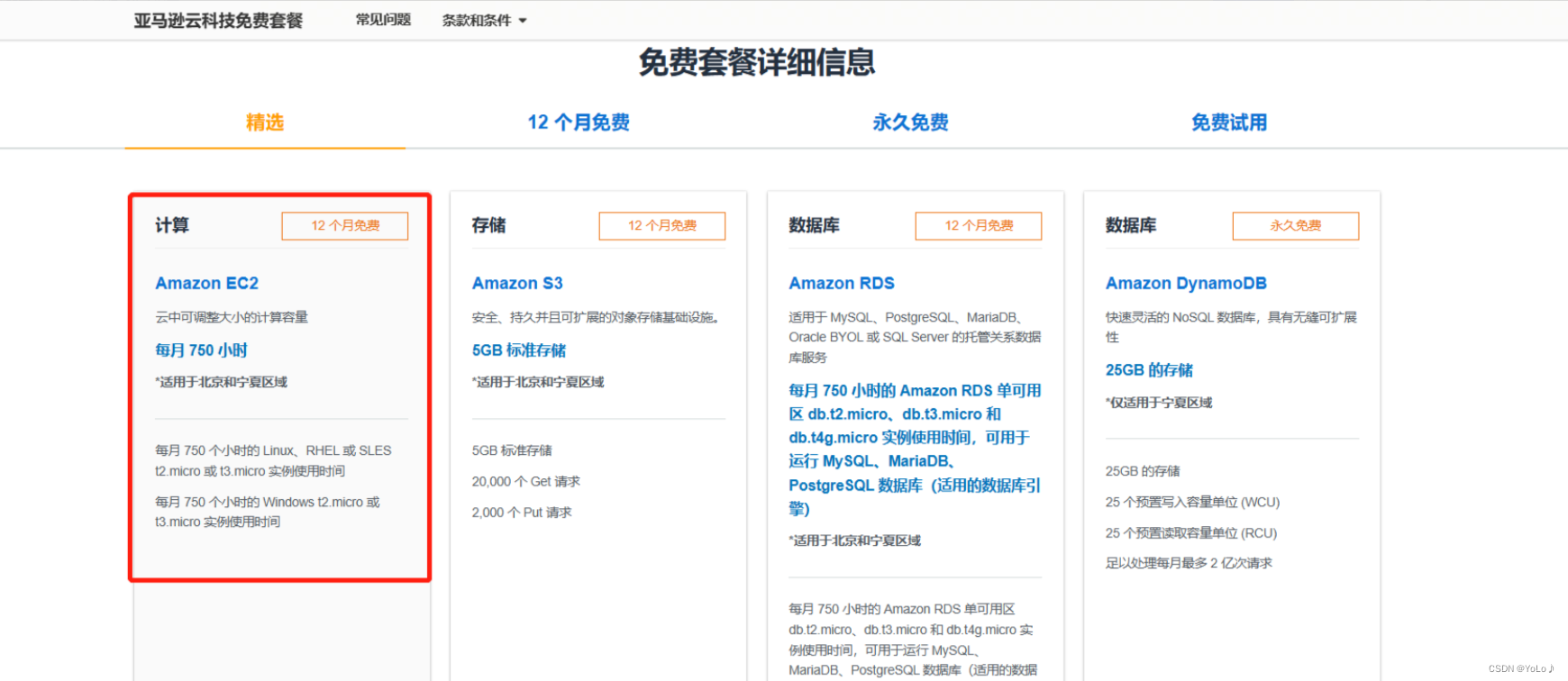
Task: Open the Amazon RDS link
Action: click(x=842, y=283)
